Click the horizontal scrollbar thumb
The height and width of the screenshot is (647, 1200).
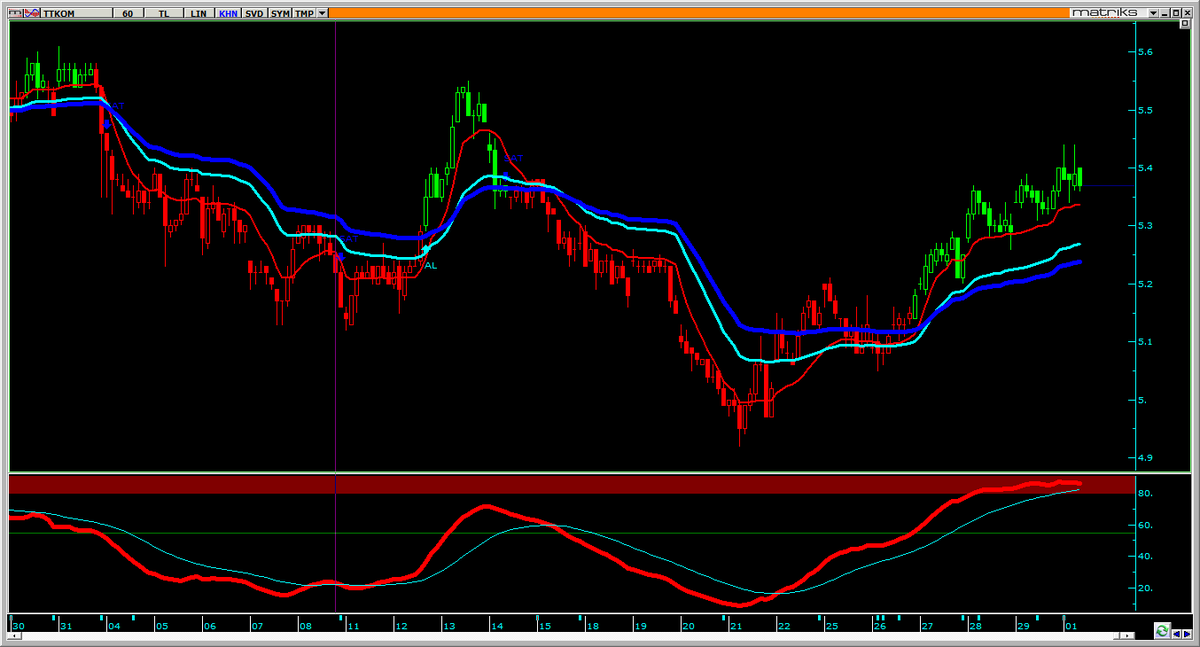tap(1116, 636)
